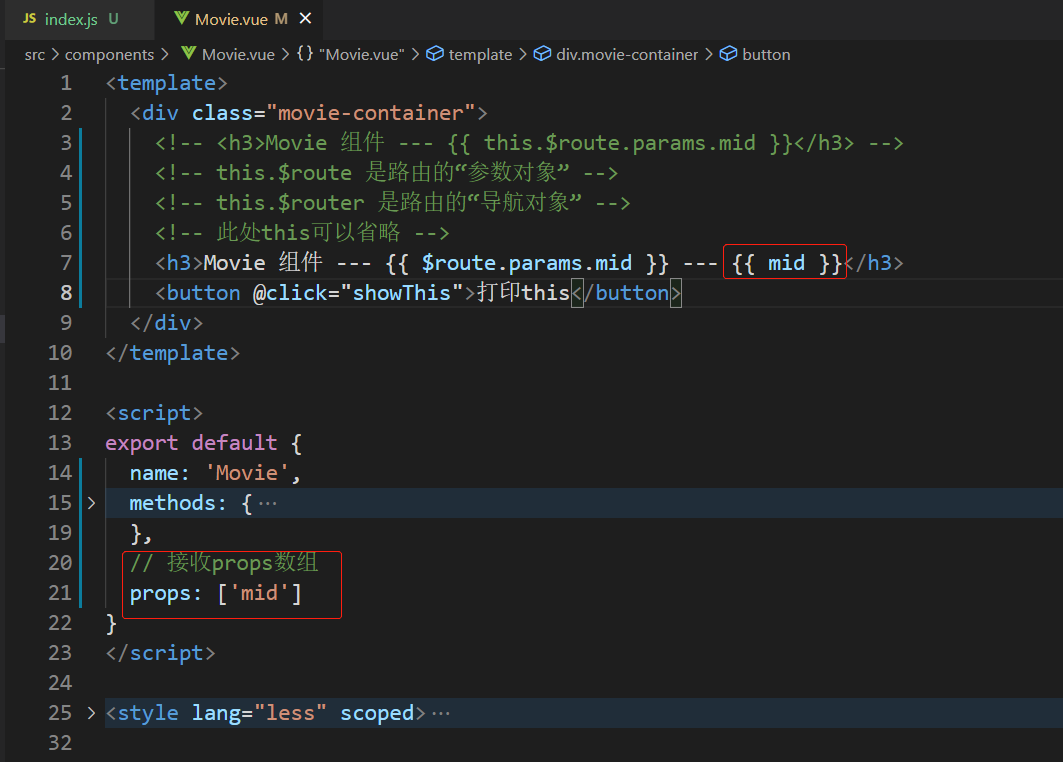This screenshot has height=762, width=1063.
Task: Click name: 'Movie' on line 14
Action: point(214,473)
